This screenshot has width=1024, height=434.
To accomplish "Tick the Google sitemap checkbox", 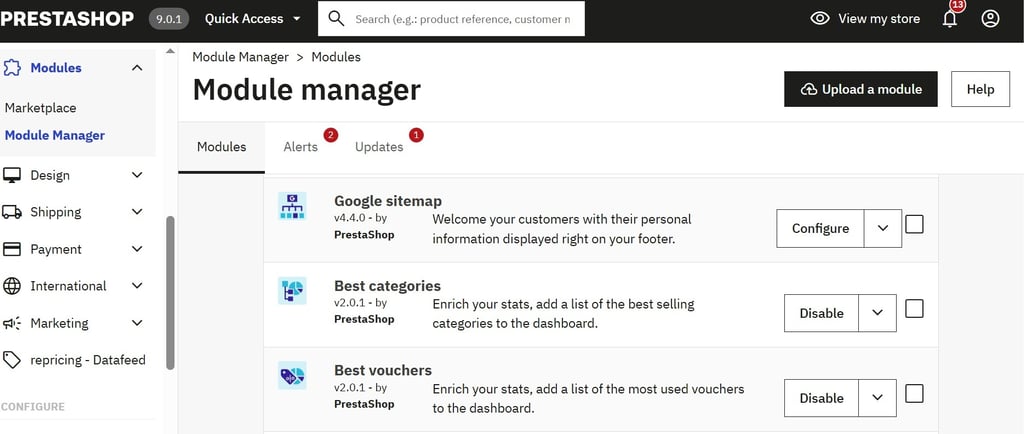I will (x=914, y=224).
